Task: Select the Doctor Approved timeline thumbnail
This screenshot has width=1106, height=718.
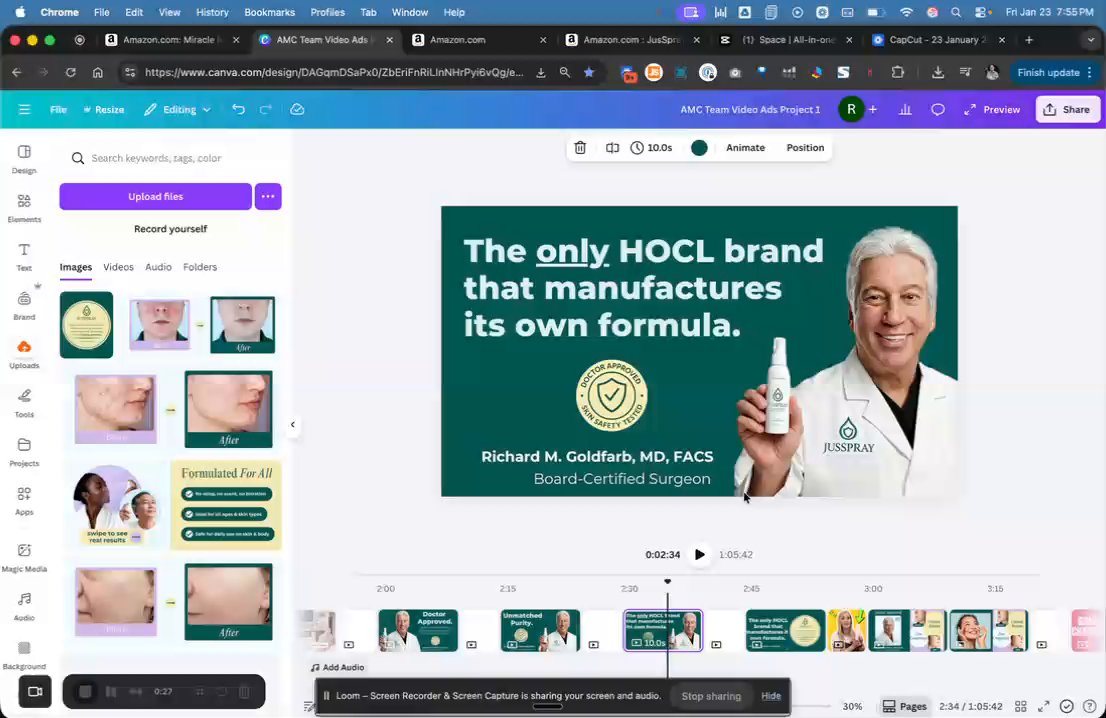Action: pos(418,630)
